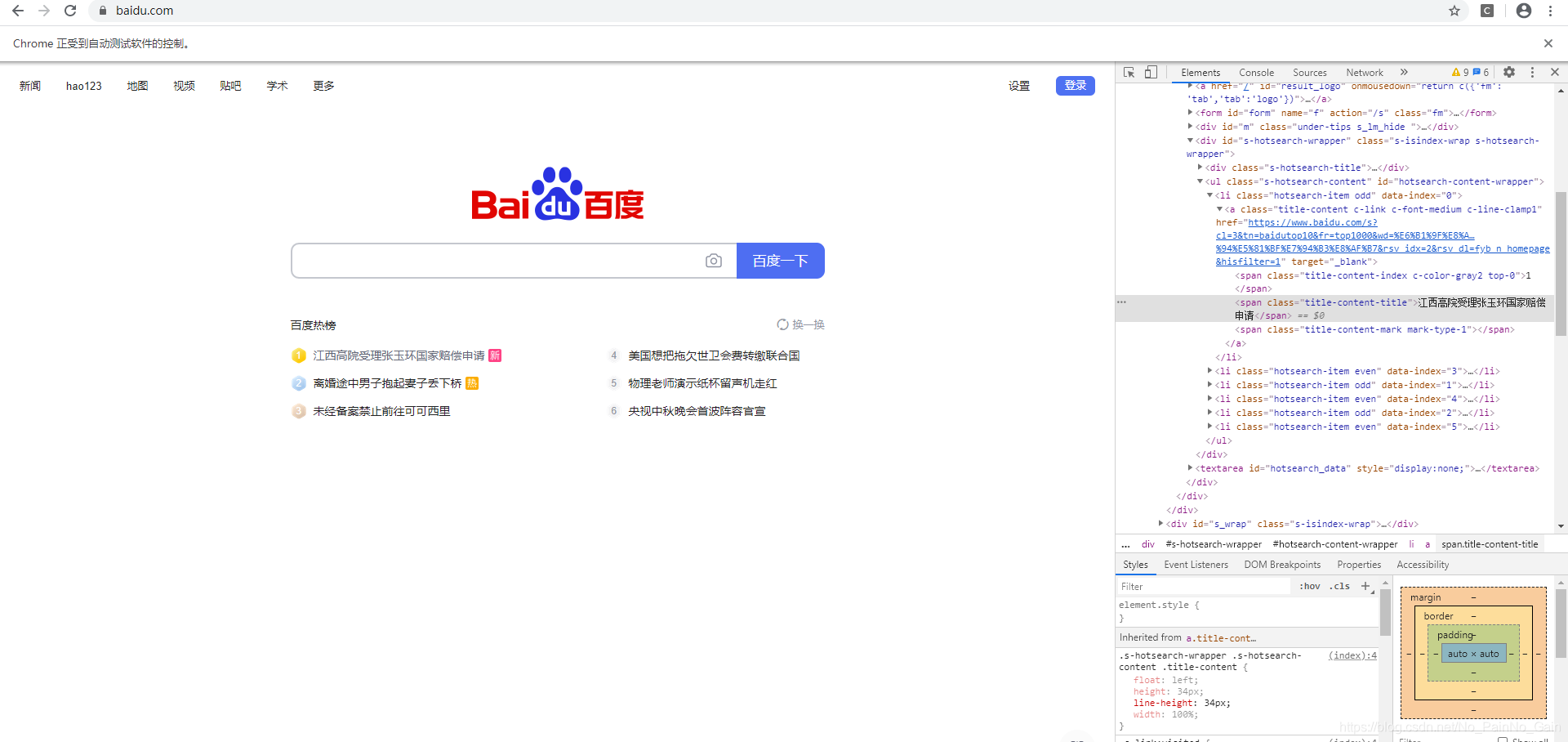Screen dimensions: 1568x742
Task: Open the Sources tab
Action: click(x=1310, y=73)
